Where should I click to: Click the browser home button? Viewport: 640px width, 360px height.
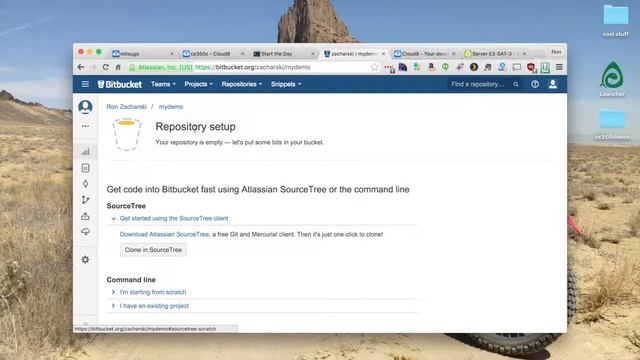click(x=118, y=67)
